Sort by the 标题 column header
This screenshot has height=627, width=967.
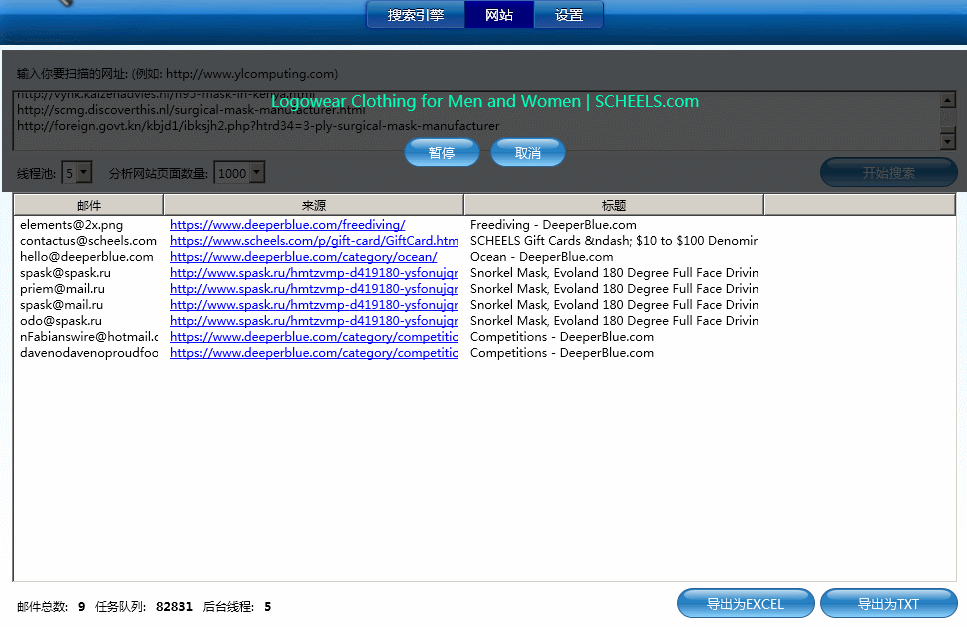click(614, 205)
